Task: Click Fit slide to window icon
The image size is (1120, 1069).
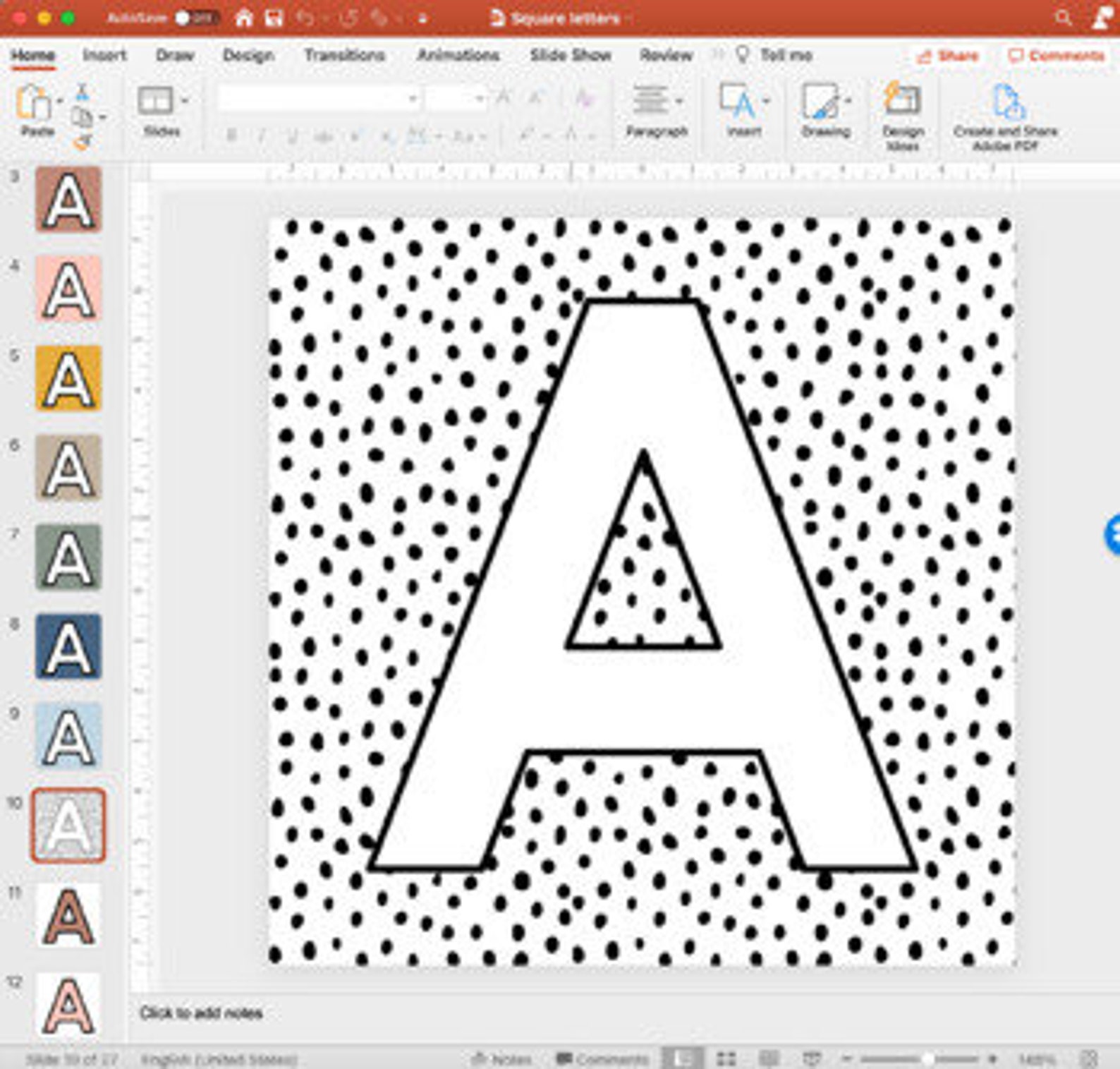Action: 1089,1058
